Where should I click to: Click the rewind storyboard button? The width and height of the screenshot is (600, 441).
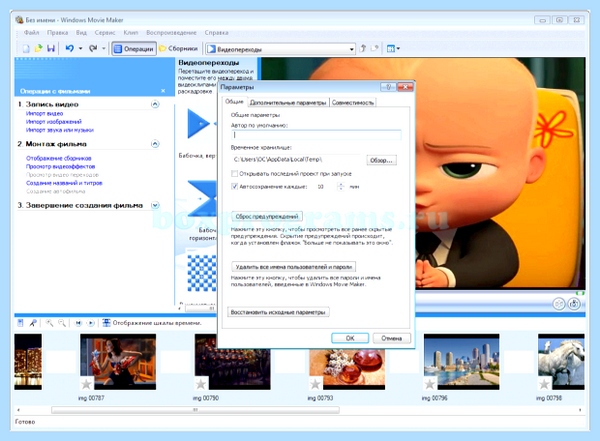78,323
